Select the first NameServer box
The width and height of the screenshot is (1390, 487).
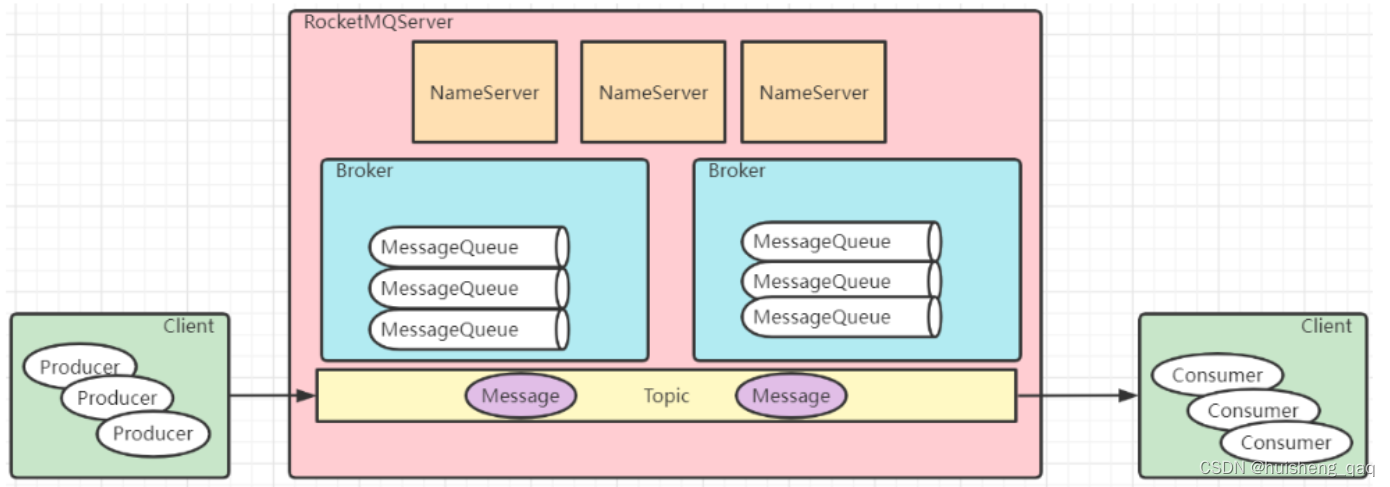click(485, 92)
